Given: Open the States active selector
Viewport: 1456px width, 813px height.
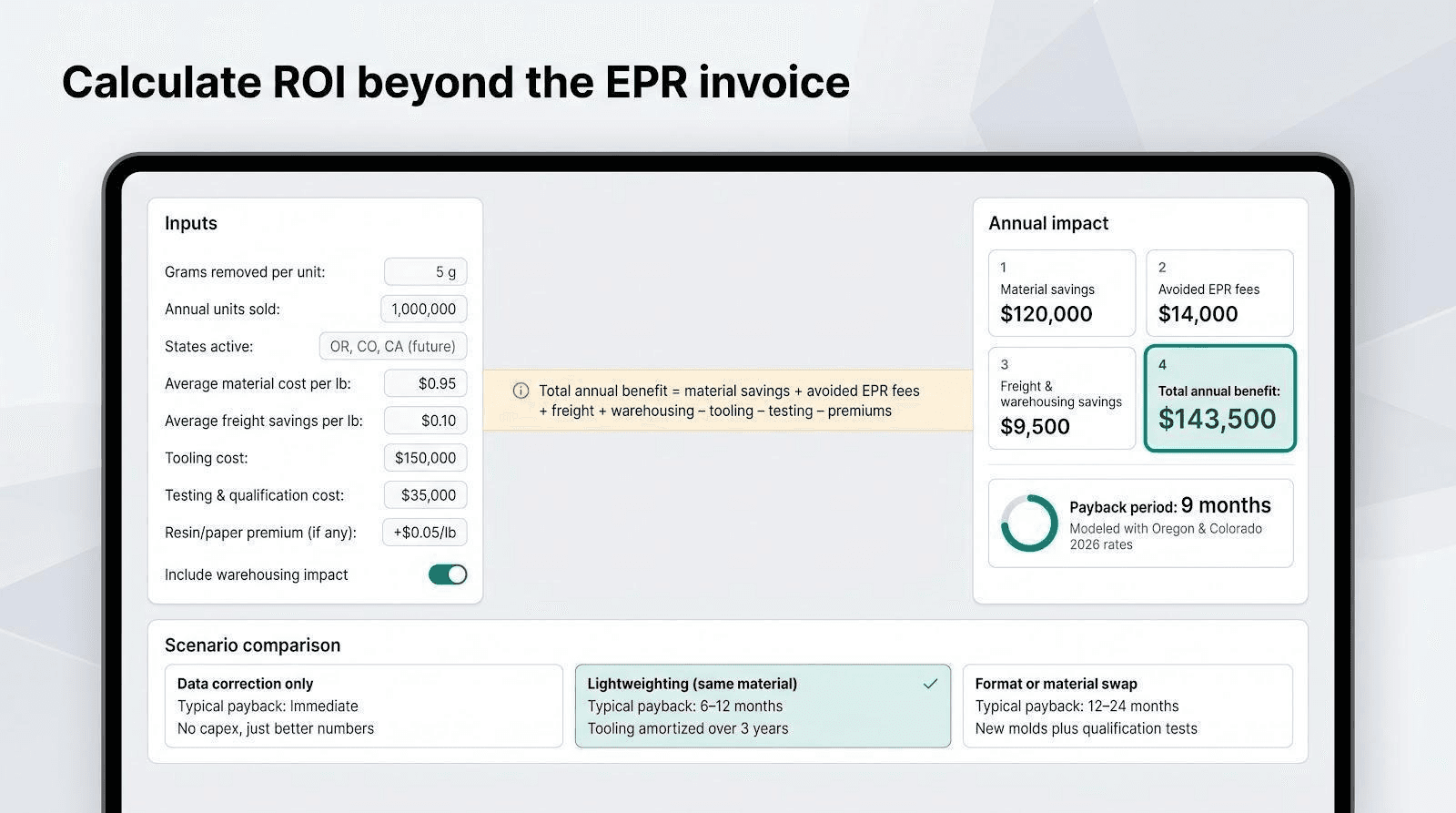Looking at the screenshot, I should [x=393, y=346].
